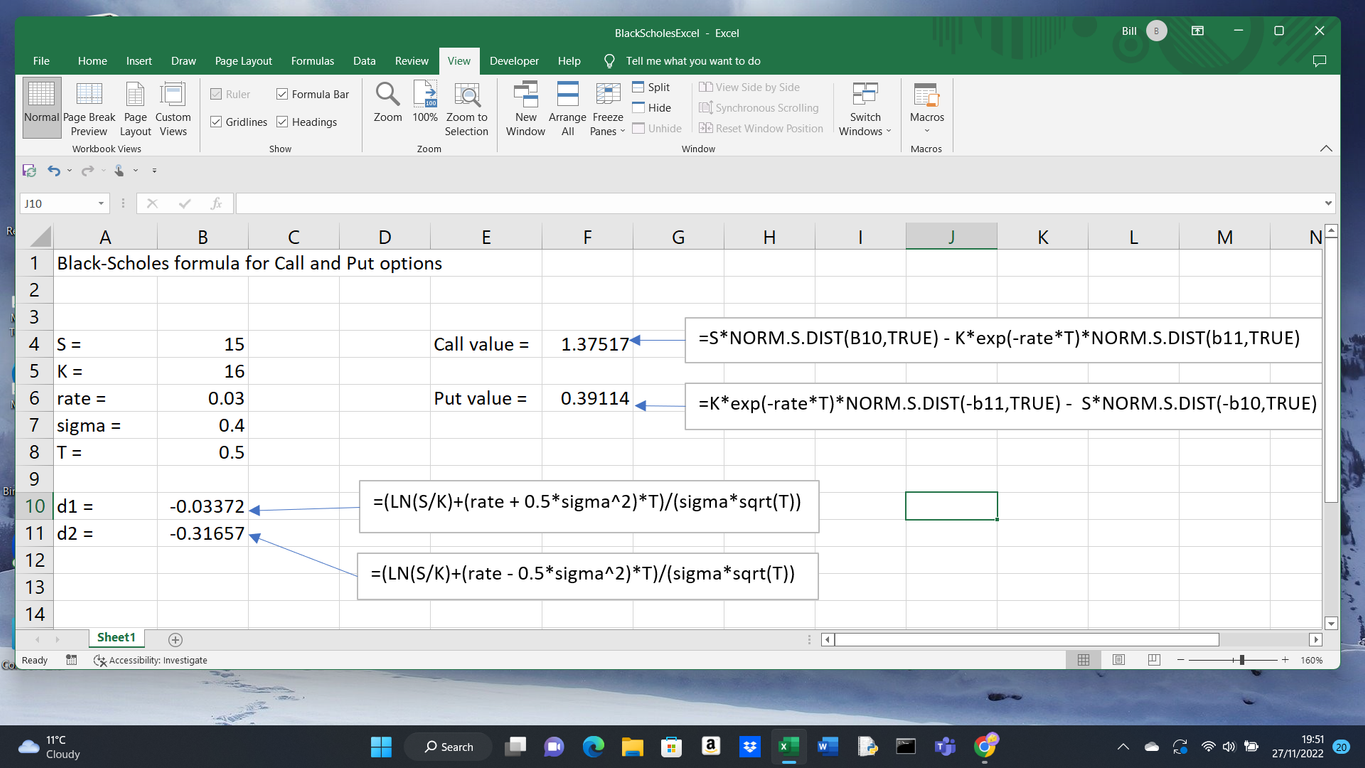This screenshot has width=1365, height=768.
Task: Click the 160% zoom level
Action: 1312,660
